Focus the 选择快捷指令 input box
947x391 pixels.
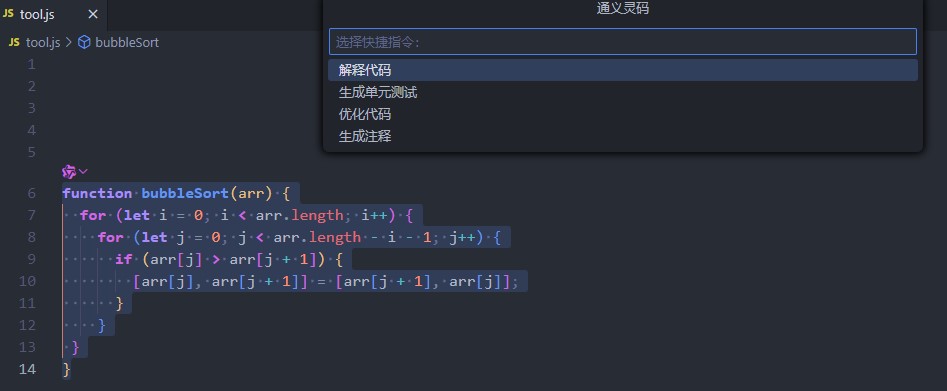(623, 42)
